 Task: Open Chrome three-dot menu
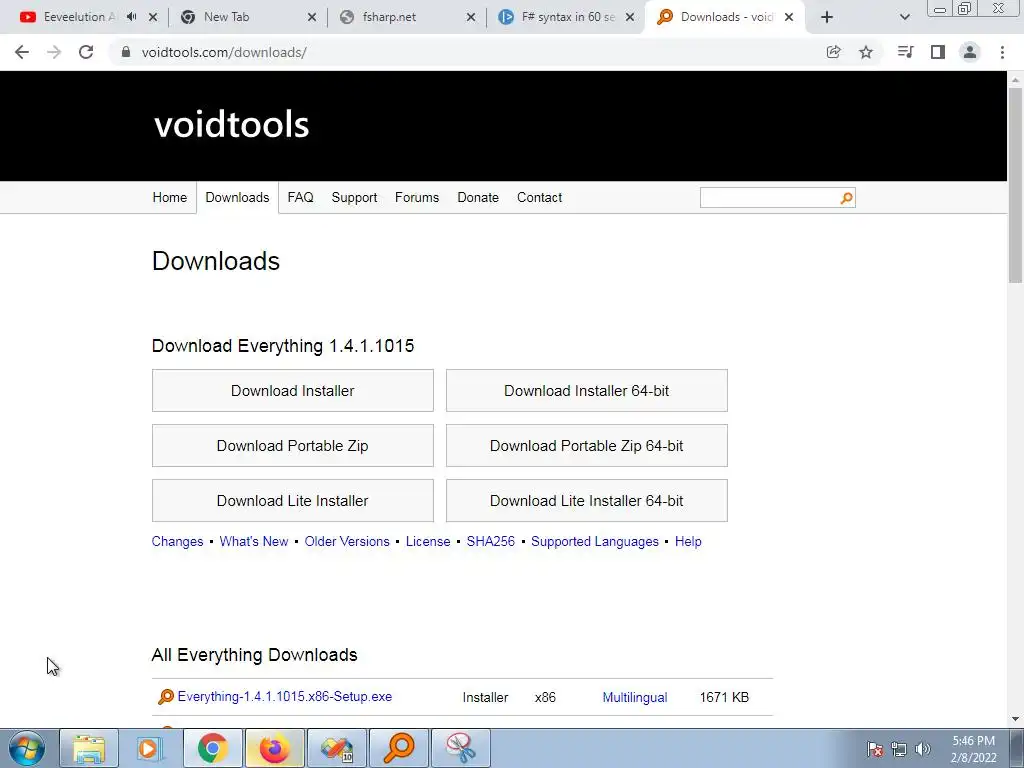1002,52
